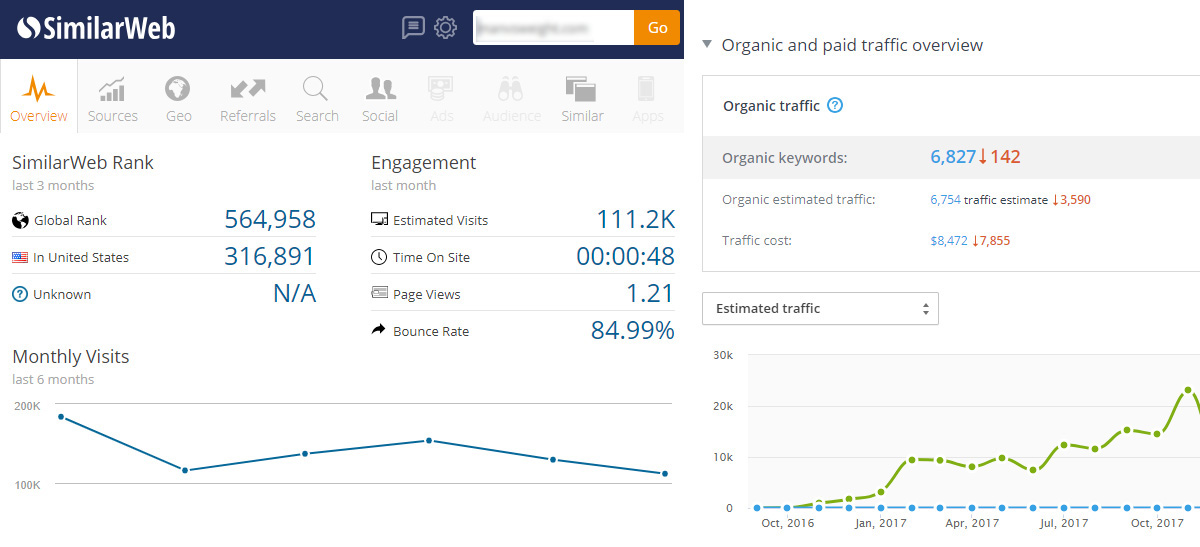
Task: Click the Traffic cost label
Action: (757, 241)
